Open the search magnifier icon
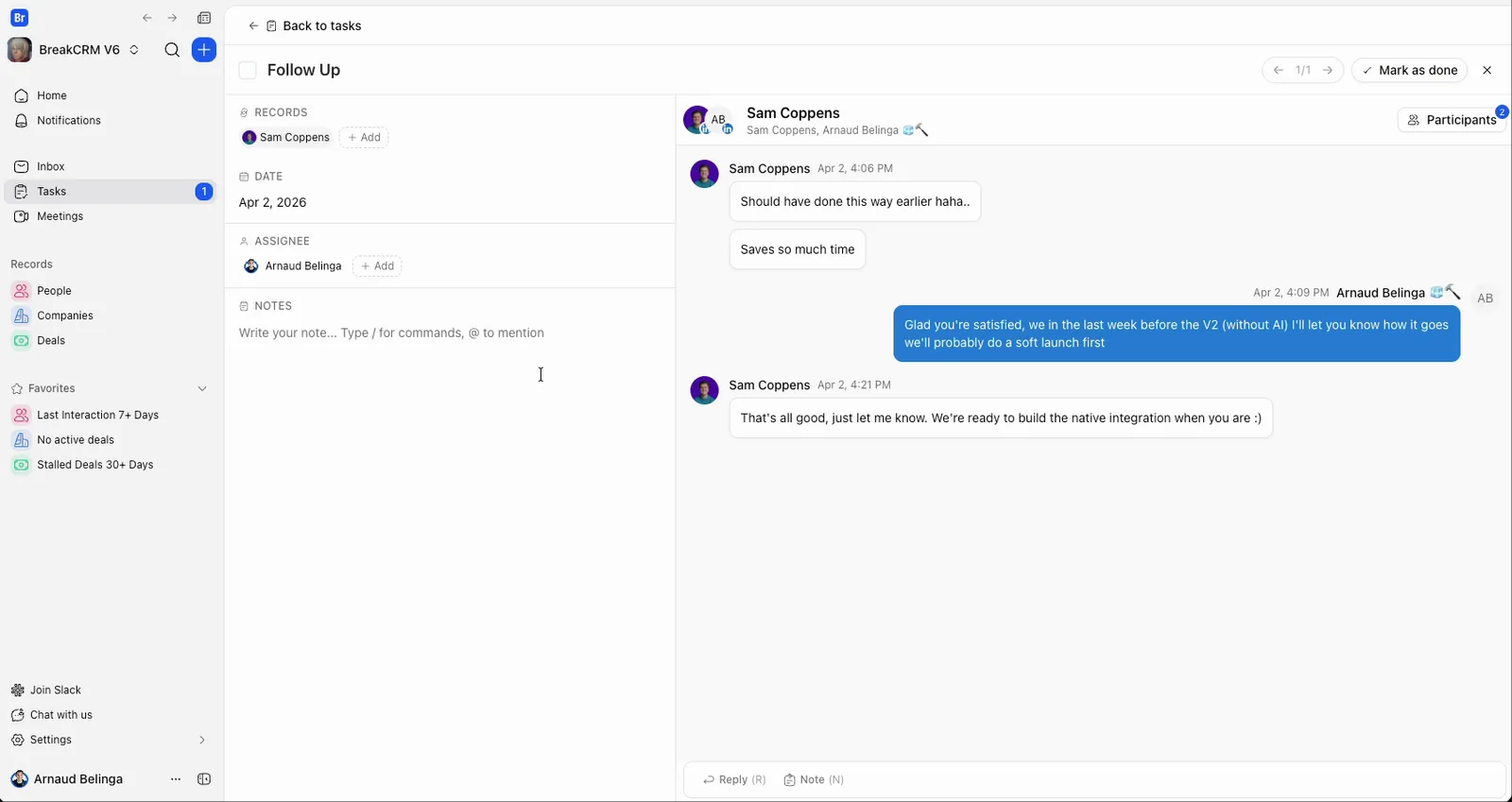 click(172, 50)
